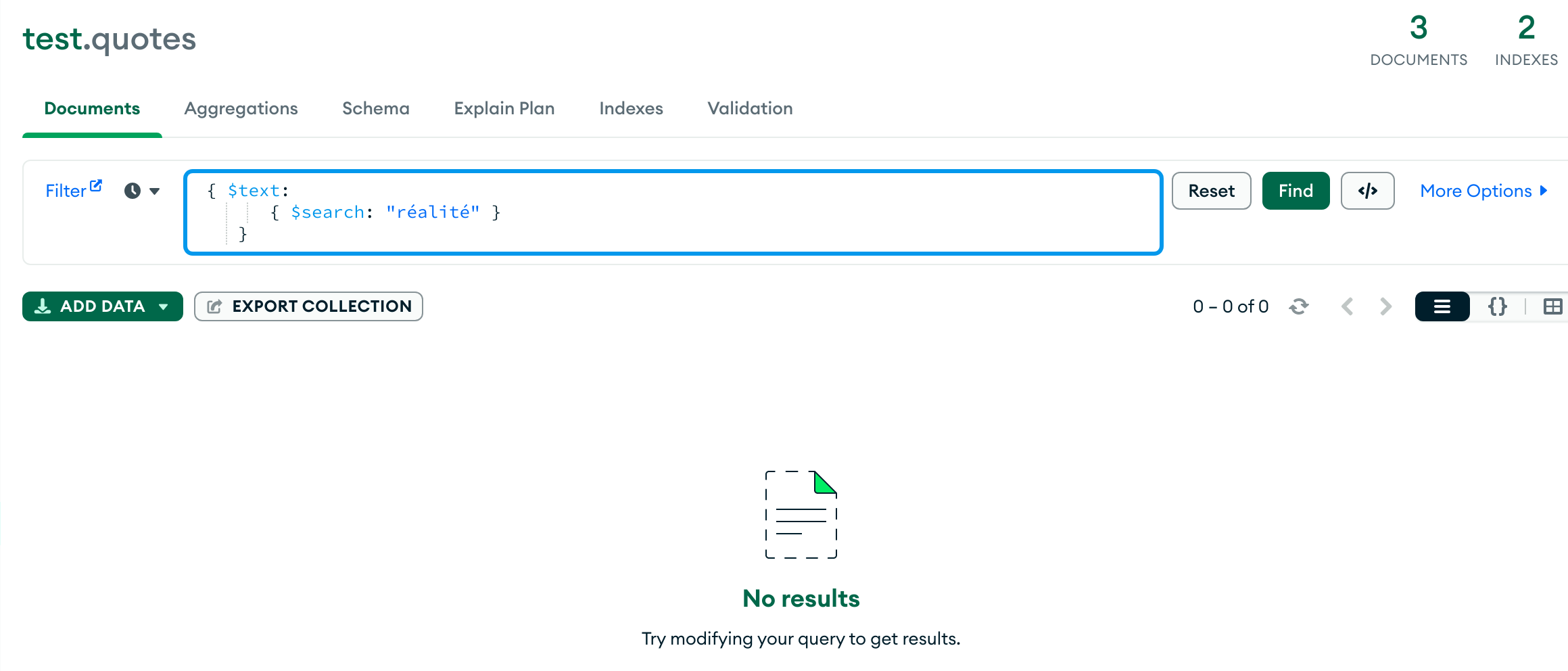Open the Validation tab
The height and width of the screenshot is (671, 1568).
click(x=749, y=108)
